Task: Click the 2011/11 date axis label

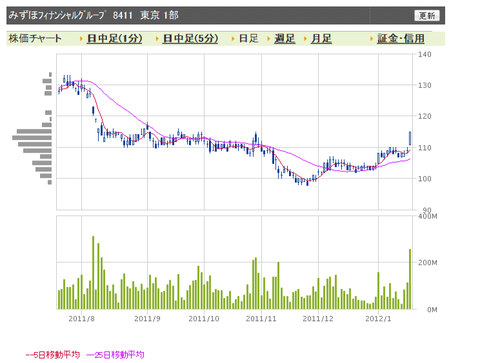Action: (x=261, y=319)
